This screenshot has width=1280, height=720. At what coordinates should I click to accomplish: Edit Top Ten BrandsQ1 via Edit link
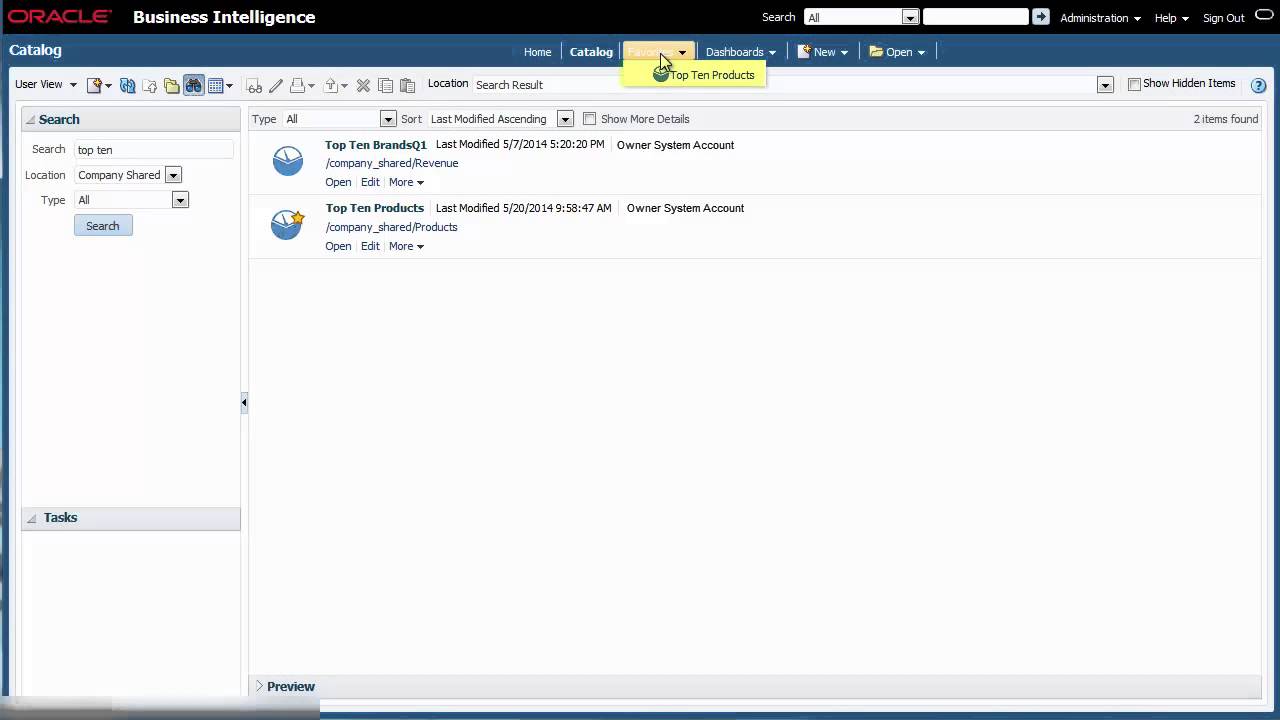click(x=370, y=182)
